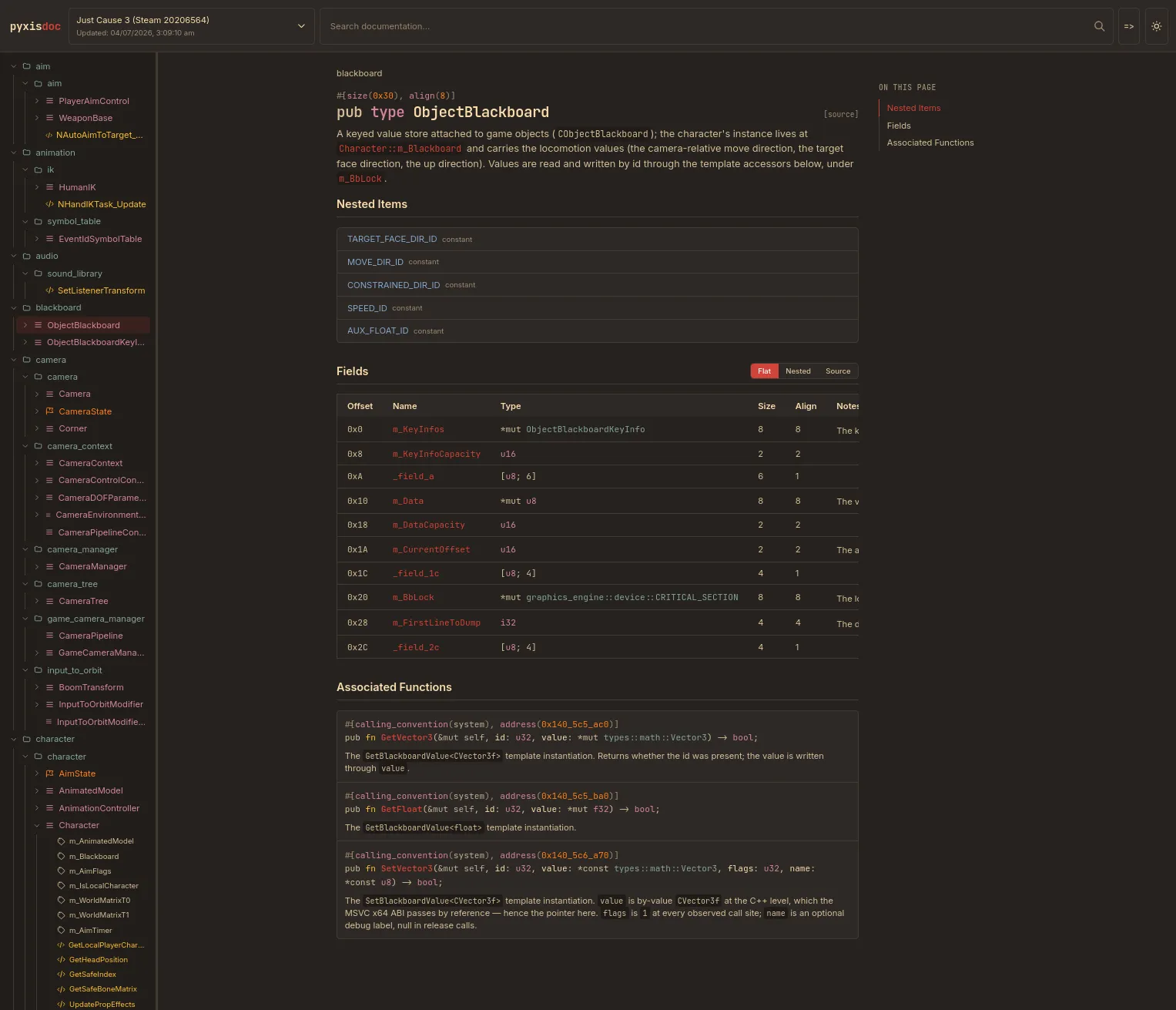Click tag icon next to m_Blackboard
1176x1010 pixels.
pyautogui.click(x=62, y=856)
